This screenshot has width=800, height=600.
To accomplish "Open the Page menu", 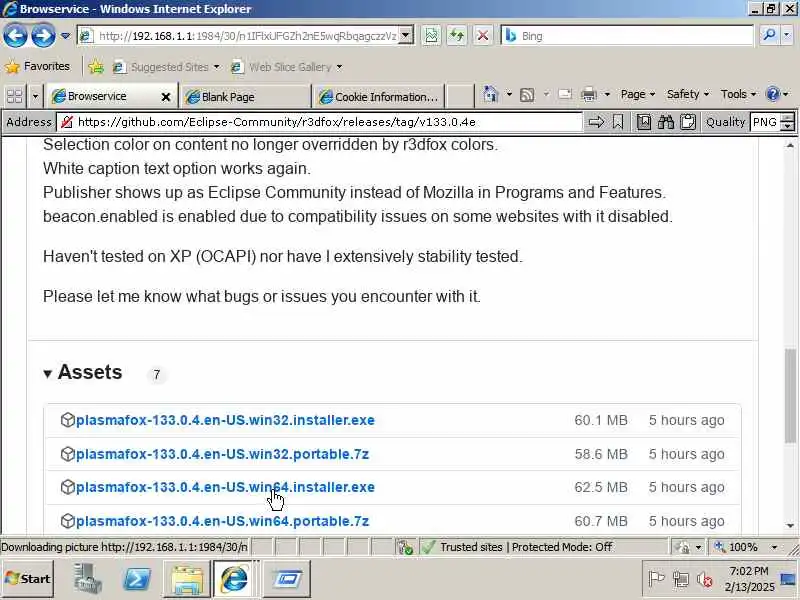I will pos(638,94).
